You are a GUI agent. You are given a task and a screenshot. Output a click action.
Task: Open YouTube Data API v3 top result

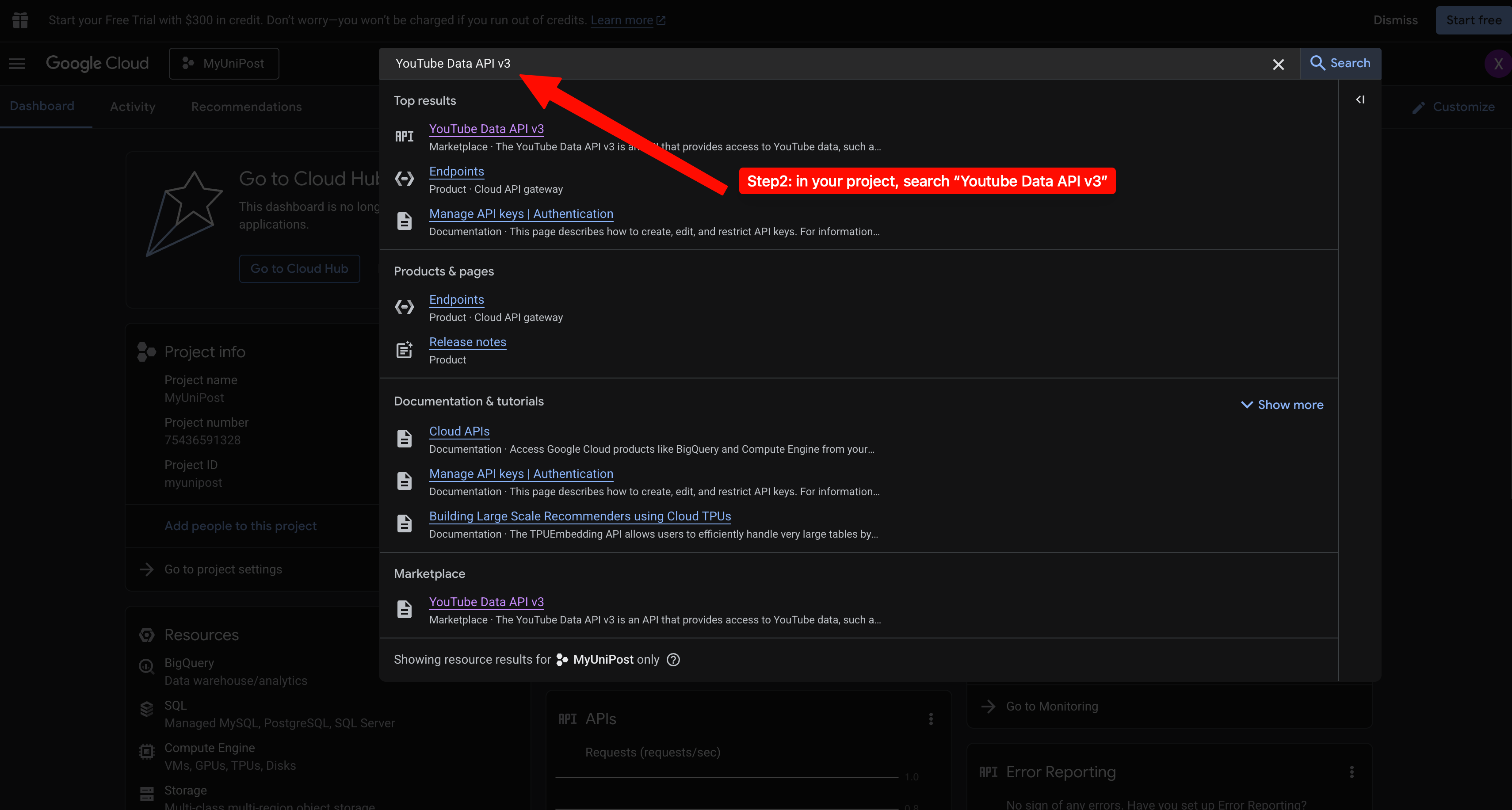click(487, 129)
